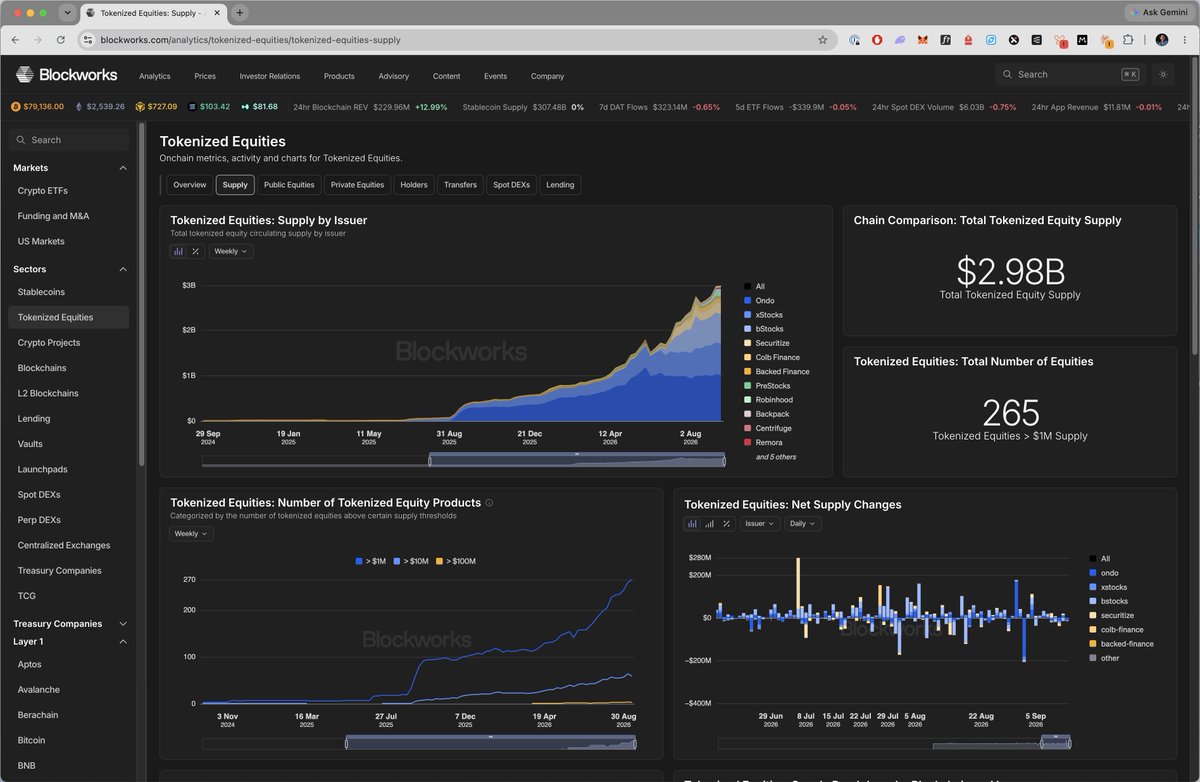The width and height of the screenshot is (1200, 782).
Task: Click the Blockworks logo in header
Action: tap(66, 75)
